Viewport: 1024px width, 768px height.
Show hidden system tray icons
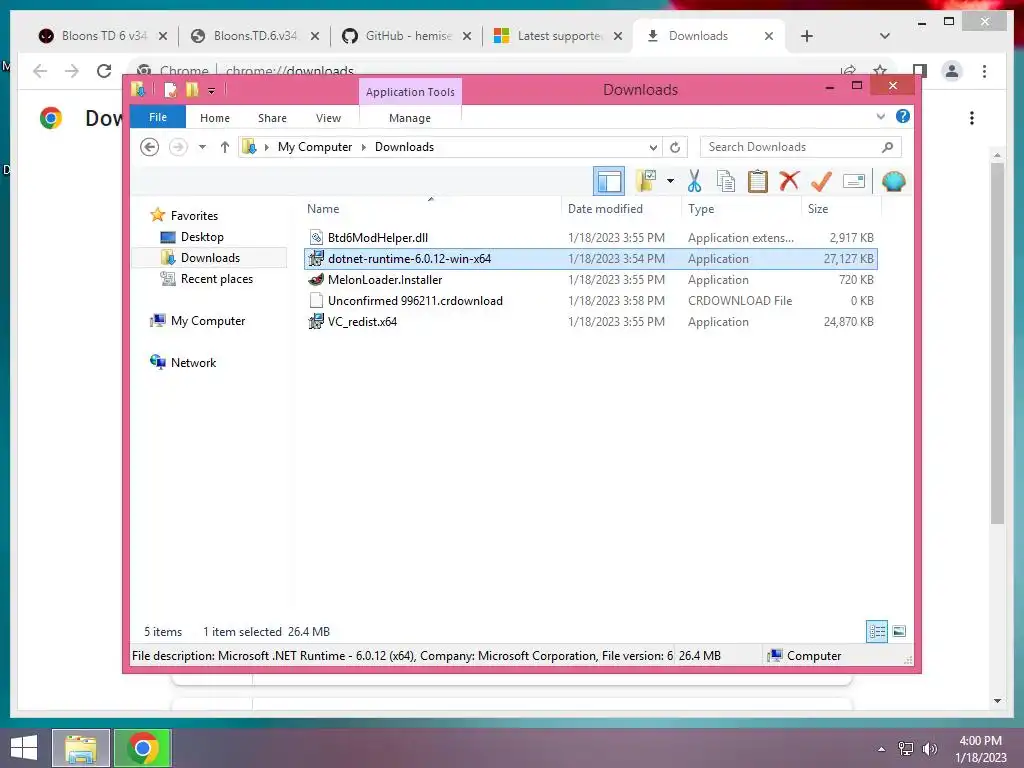point(882,749)
